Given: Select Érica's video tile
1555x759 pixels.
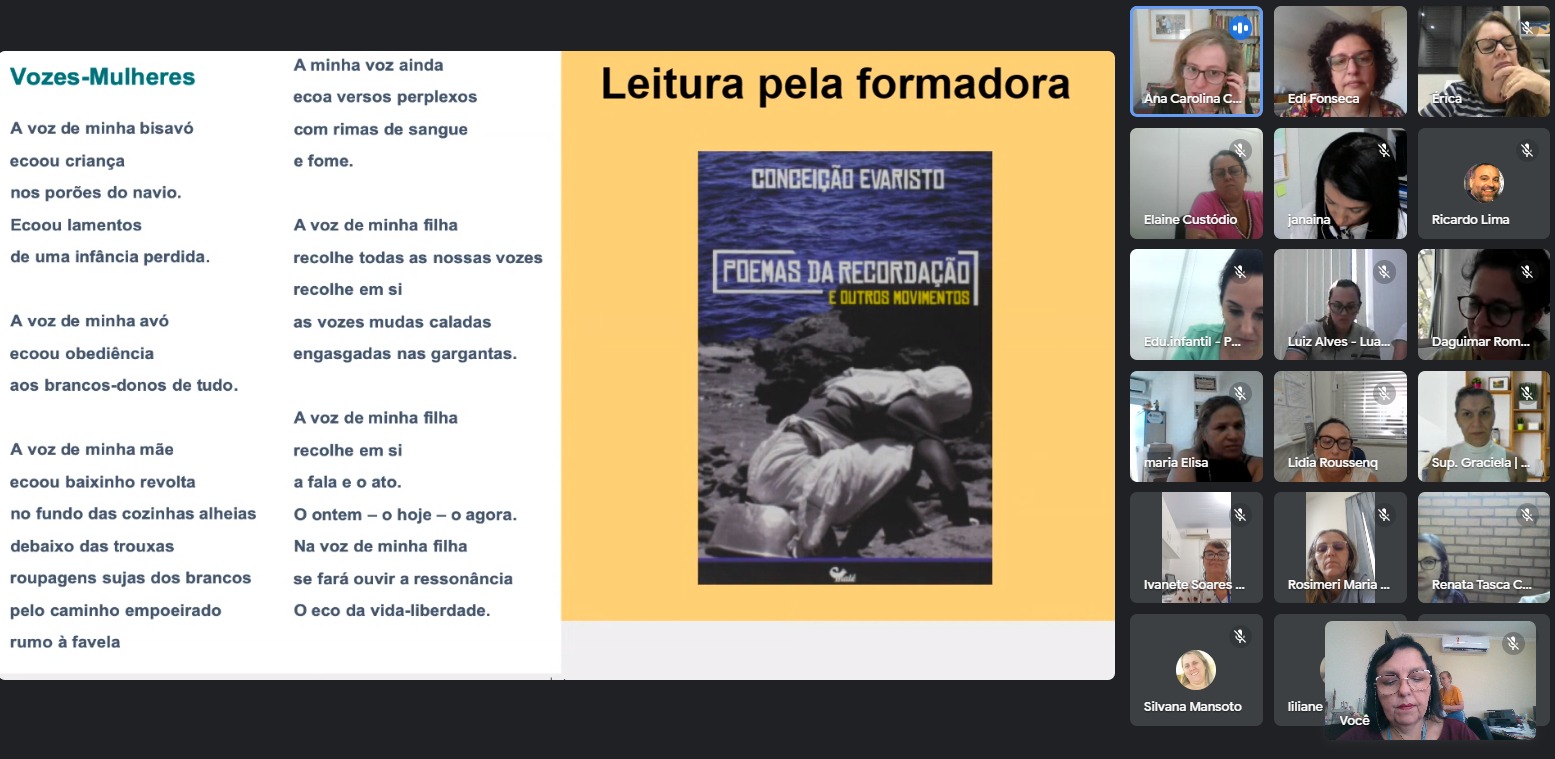Looking at the screenshot, I should (x=1484, y=62).
